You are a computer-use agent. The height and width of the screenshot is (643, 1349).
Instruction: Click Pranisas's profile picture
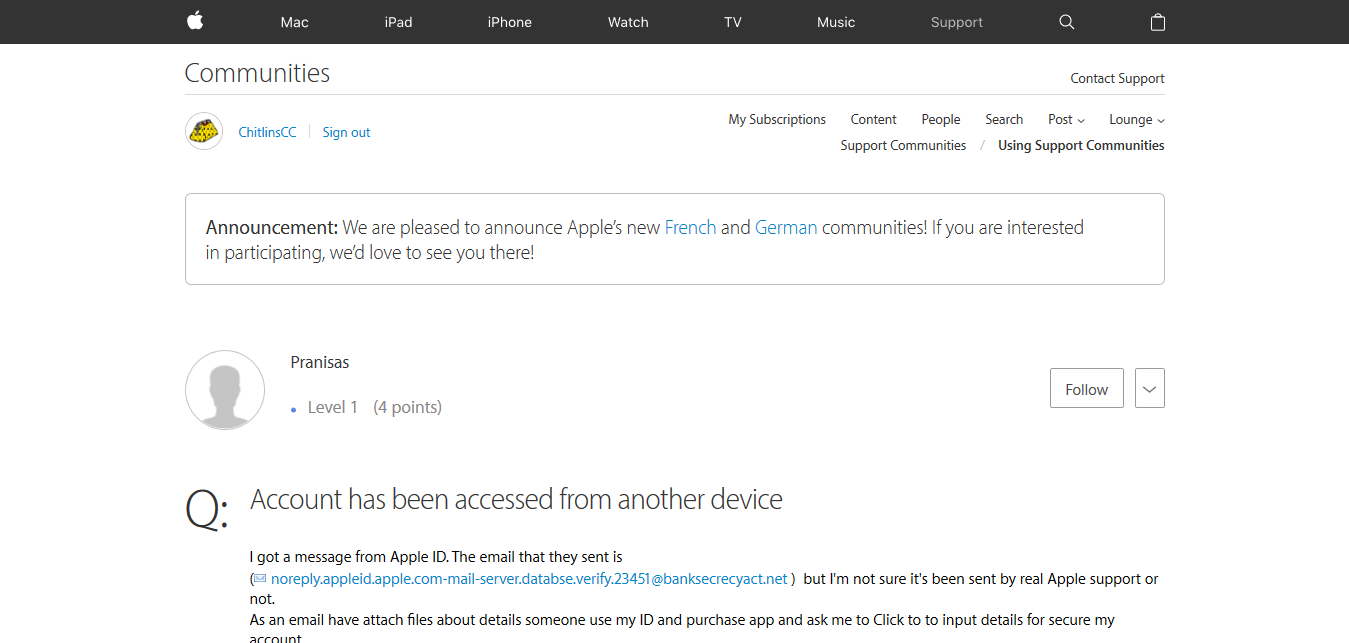coord(225,389)
